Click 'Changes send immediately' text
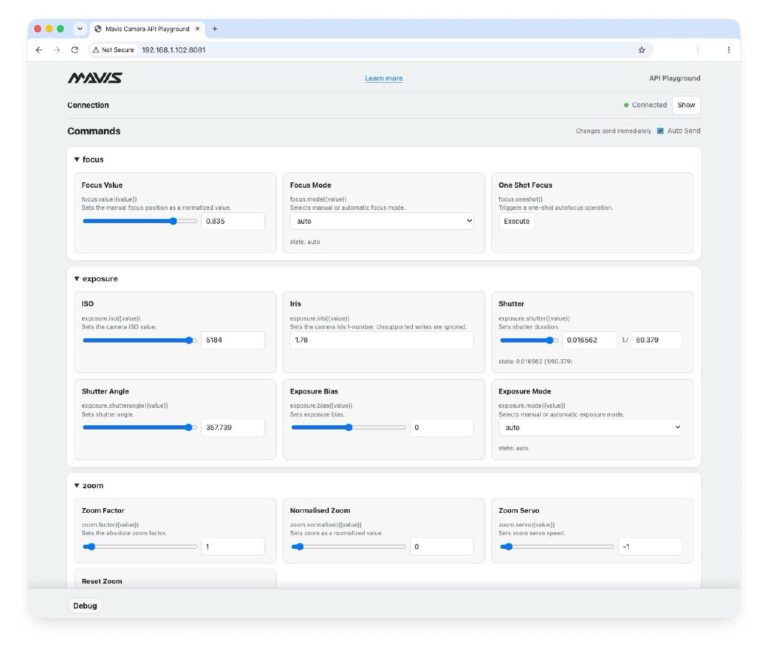 pos(613,131)
